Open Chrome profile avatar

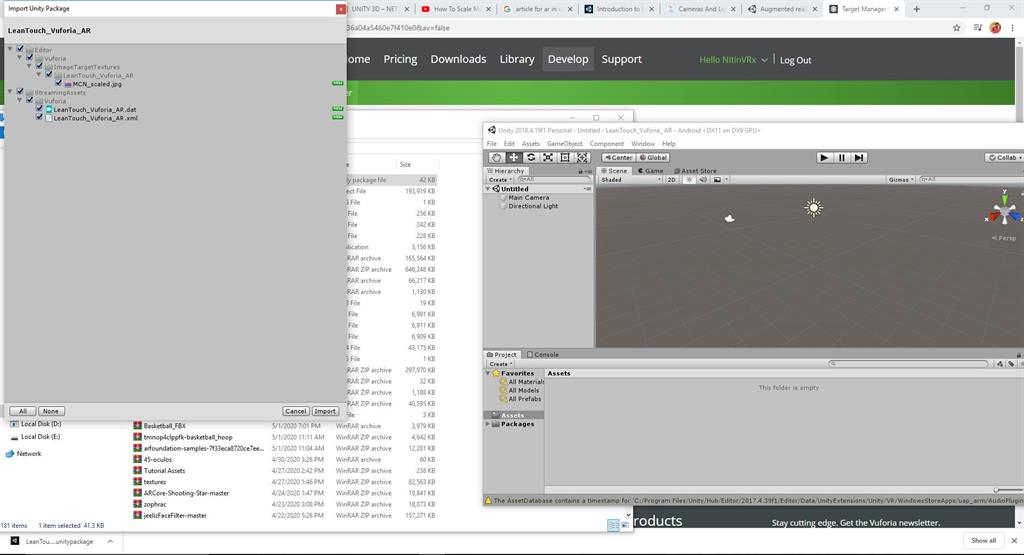(995, 27)
